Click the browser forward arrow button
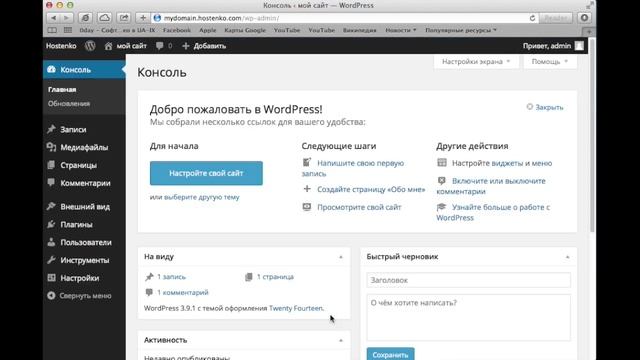 [x=66, y=18]
